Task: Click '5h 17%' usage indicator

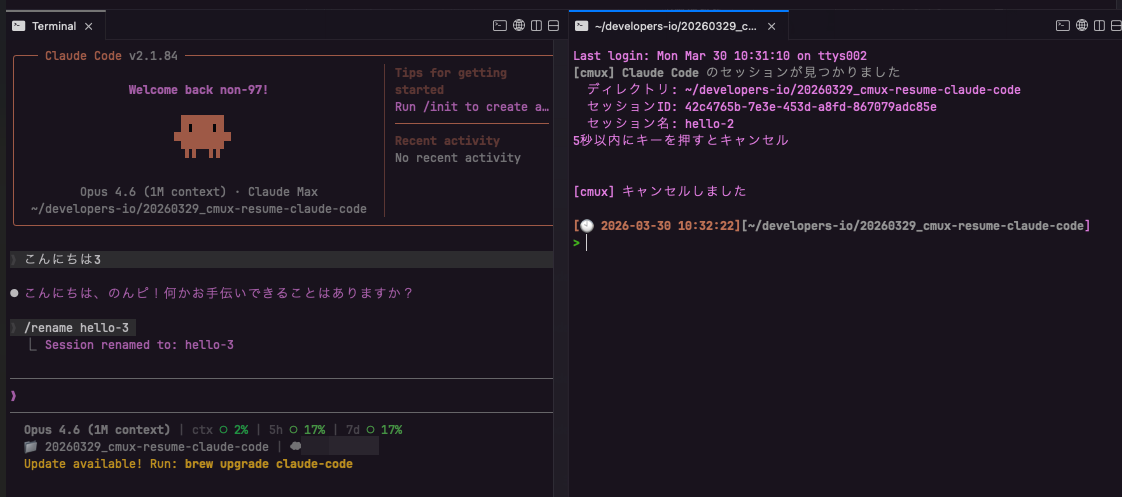Action: [296, 430]
